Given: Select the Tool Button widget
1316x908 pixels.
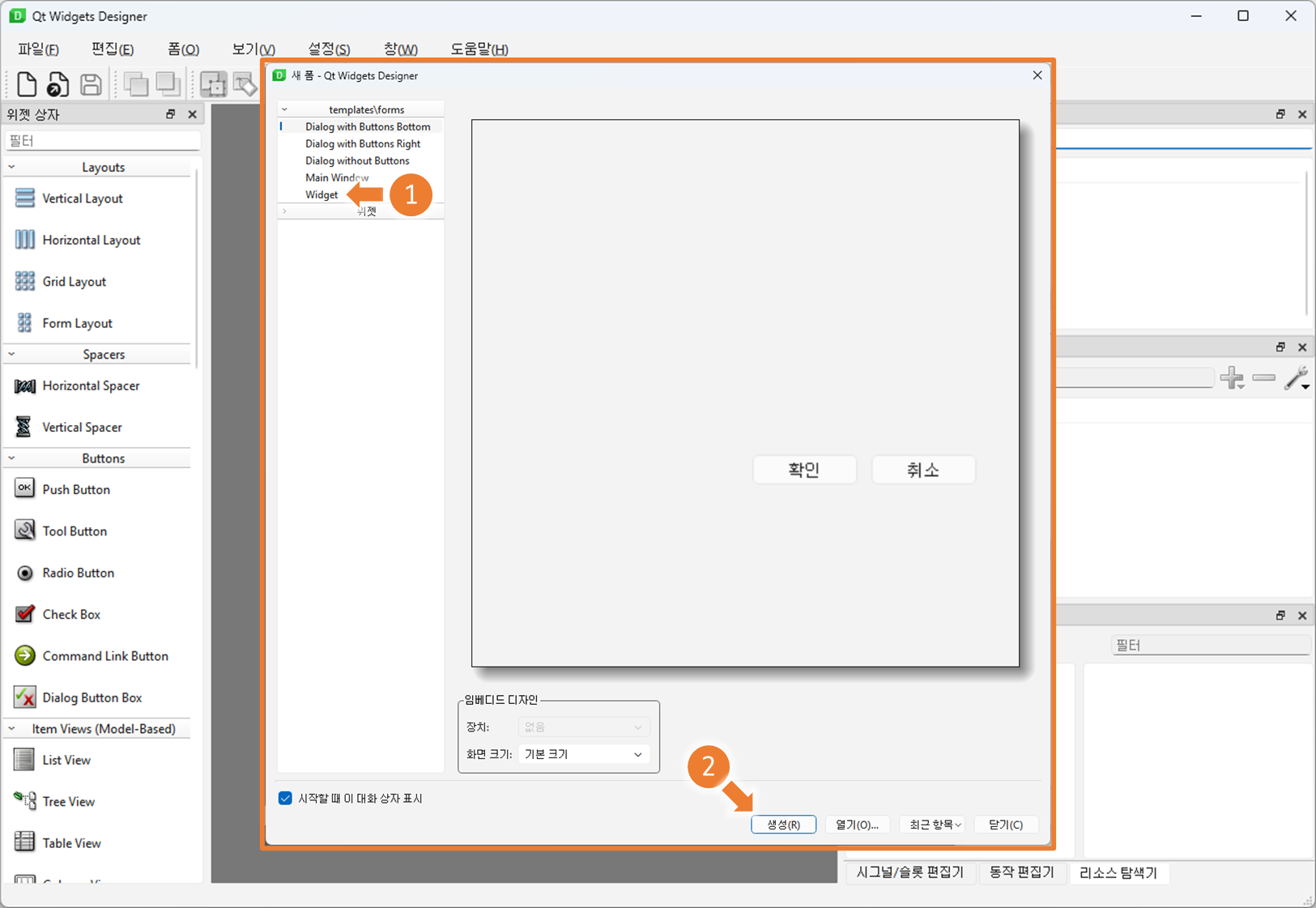Looking at the screenshot, I should click(75, 531).
